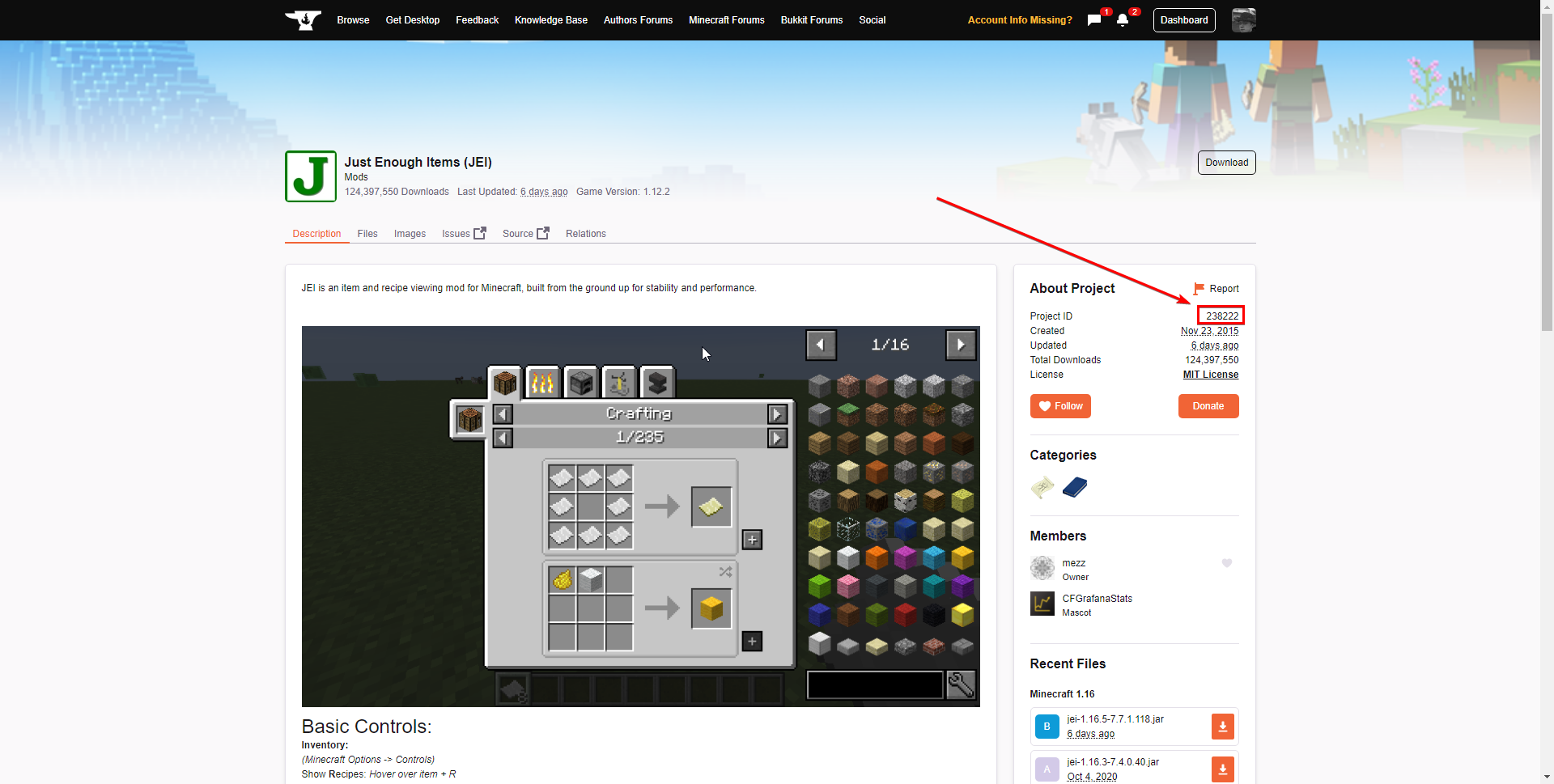Click plus button beside second crafting recipe
Image resolution: width=1554 pixels, height=784 pixels.
pyautogui.click(x=752, y=642)
